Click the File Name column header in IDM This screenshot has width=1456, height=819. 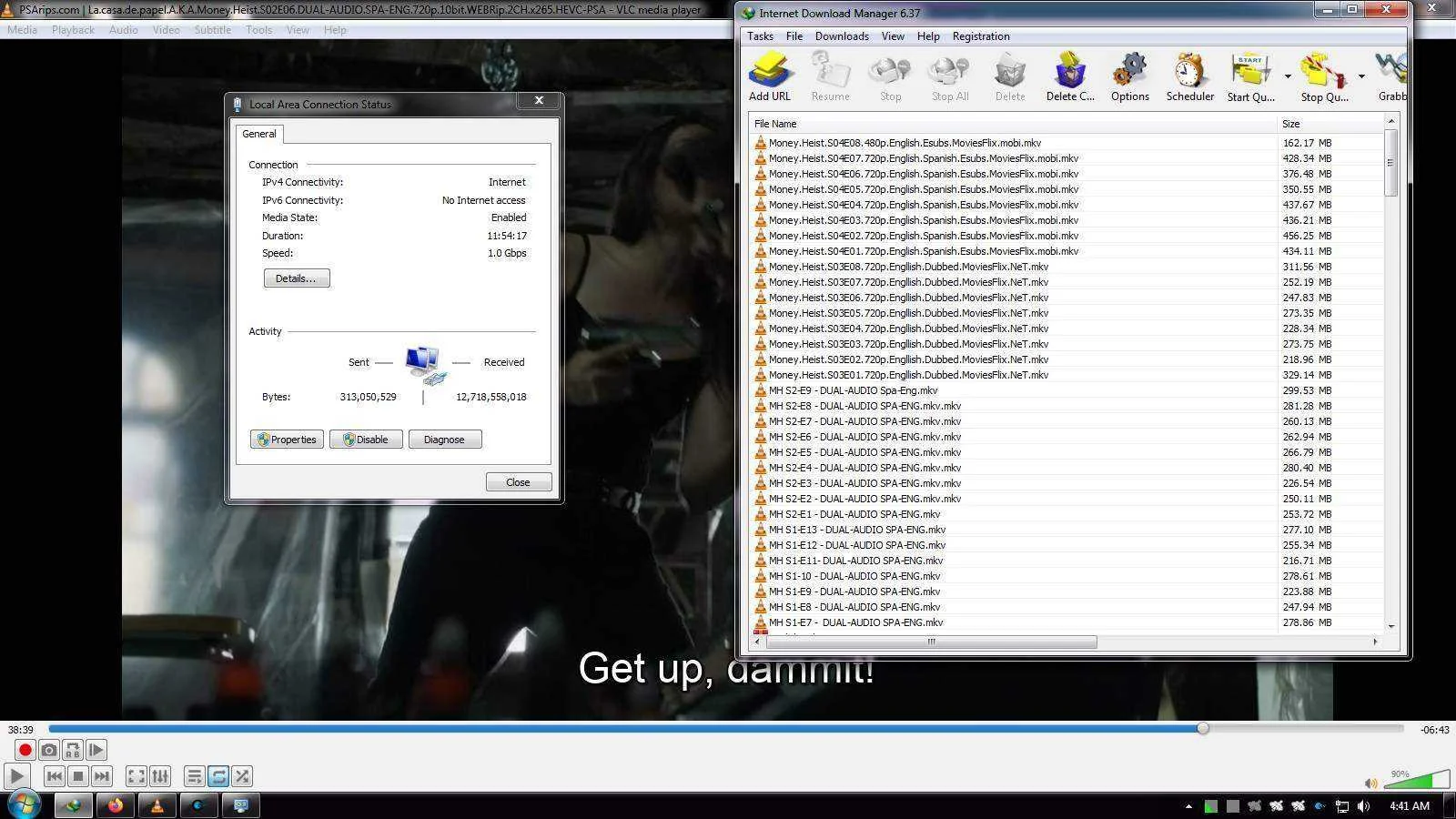pyautogui.click(x=1013, y=124)
